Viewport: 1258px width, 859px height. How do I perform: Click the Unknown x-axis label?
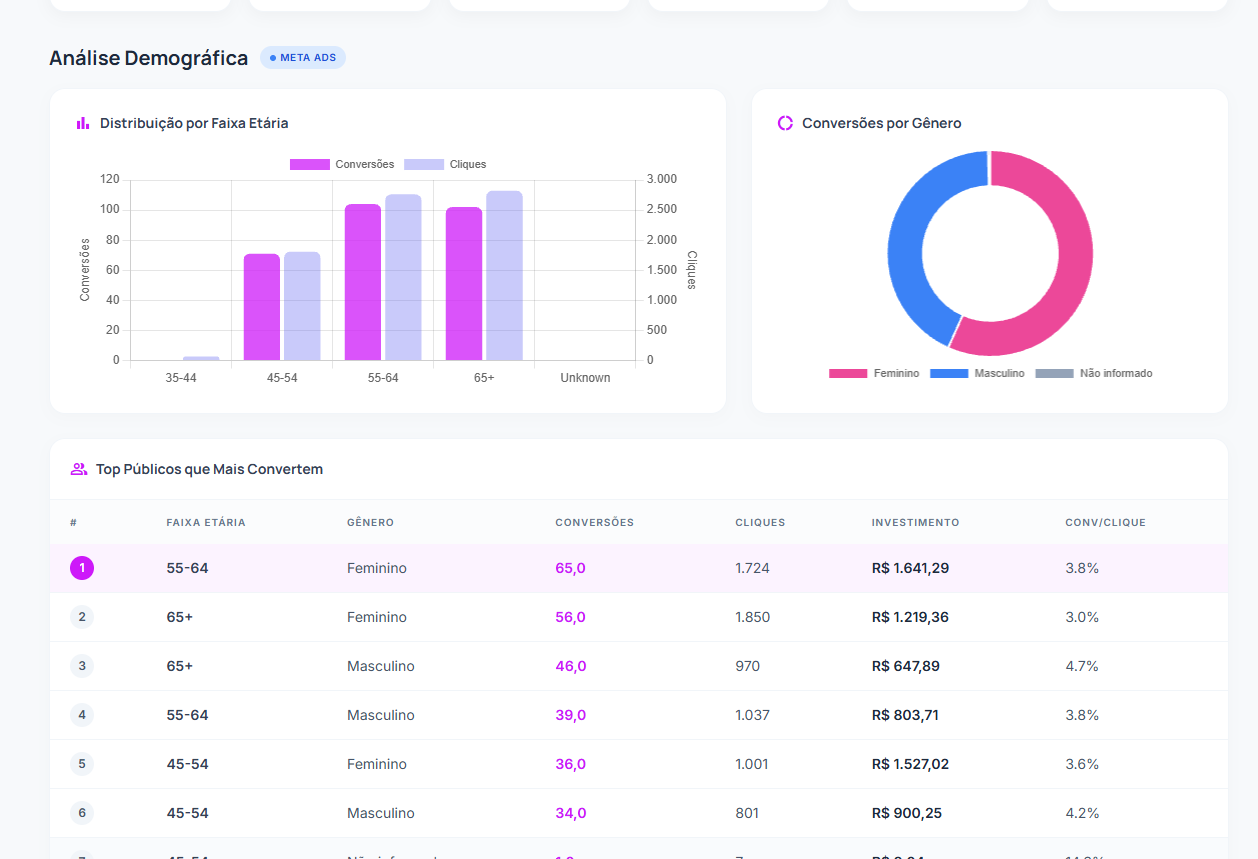tap(585, 378)
